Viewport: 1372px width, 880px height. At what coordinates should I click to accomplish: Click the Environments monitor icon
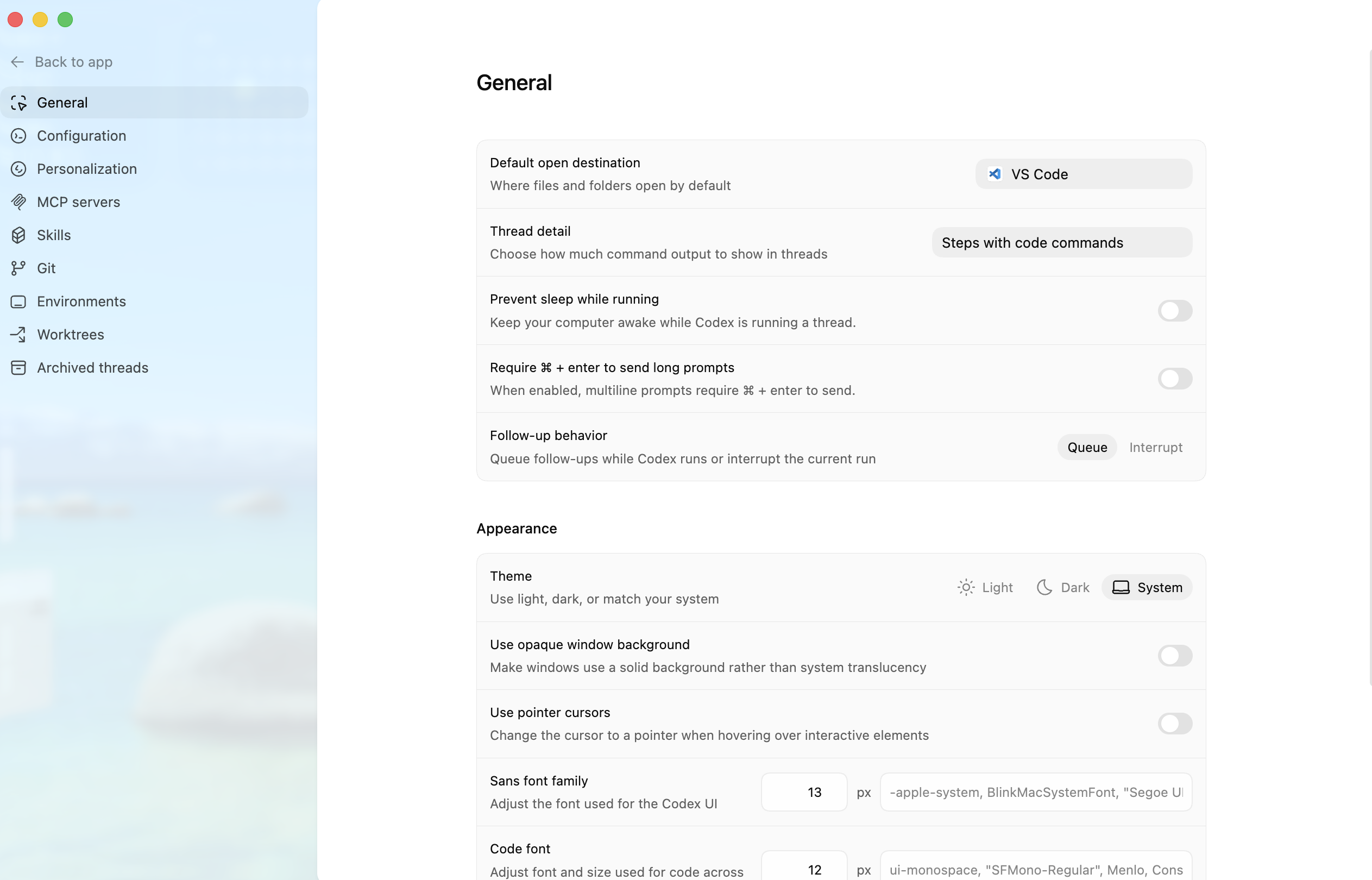pyautogui.click(x=18, y=301)
